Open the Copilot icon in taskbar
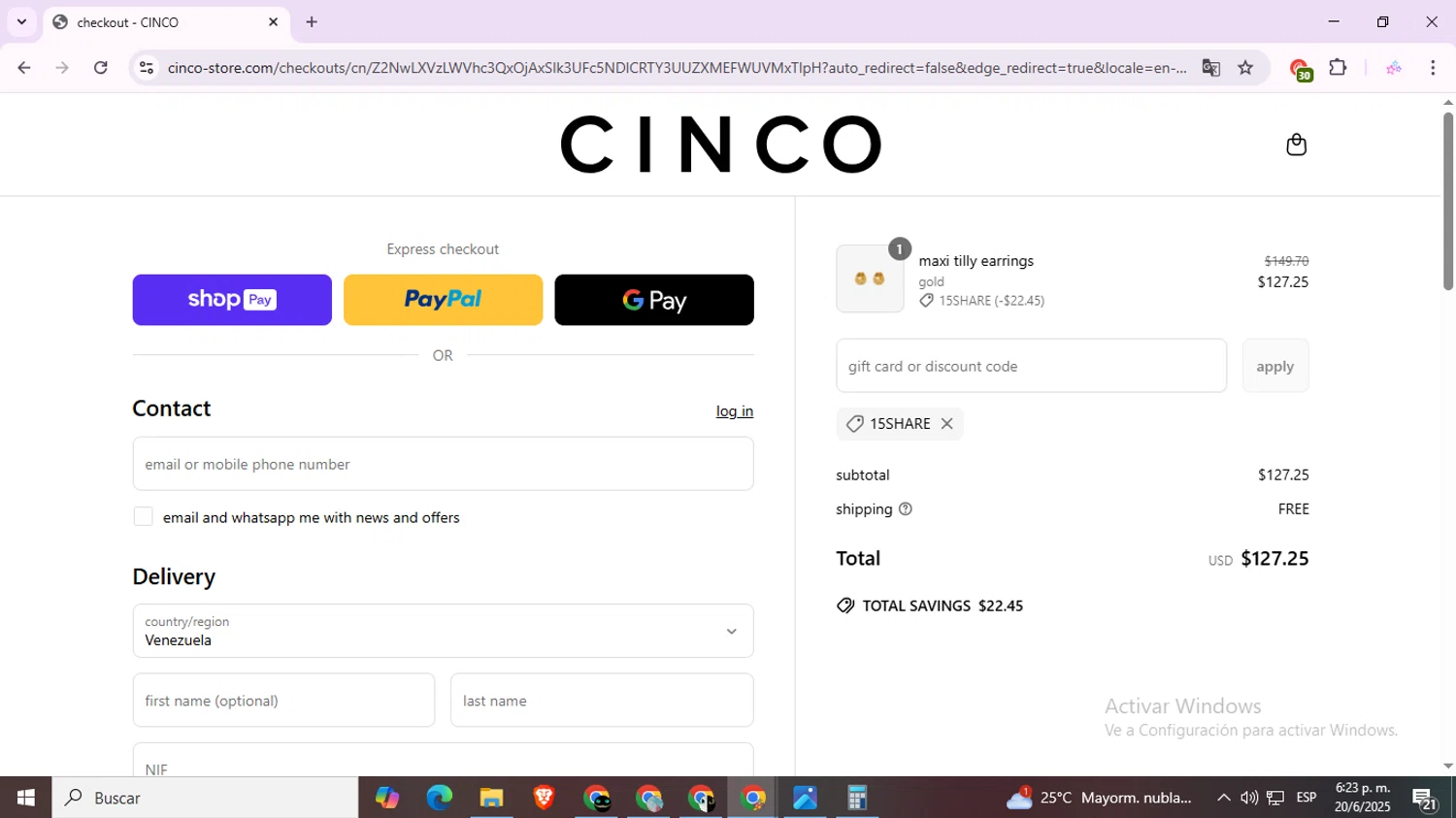Image resolution: width=1456 pixels, height=818 pixels. pyautogui.click(x=387, y=798)
